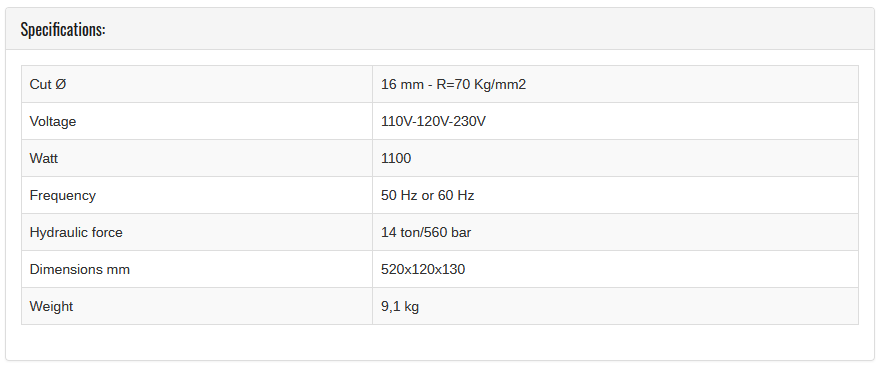Select the Cut Ø label cell

pos(197,84)
